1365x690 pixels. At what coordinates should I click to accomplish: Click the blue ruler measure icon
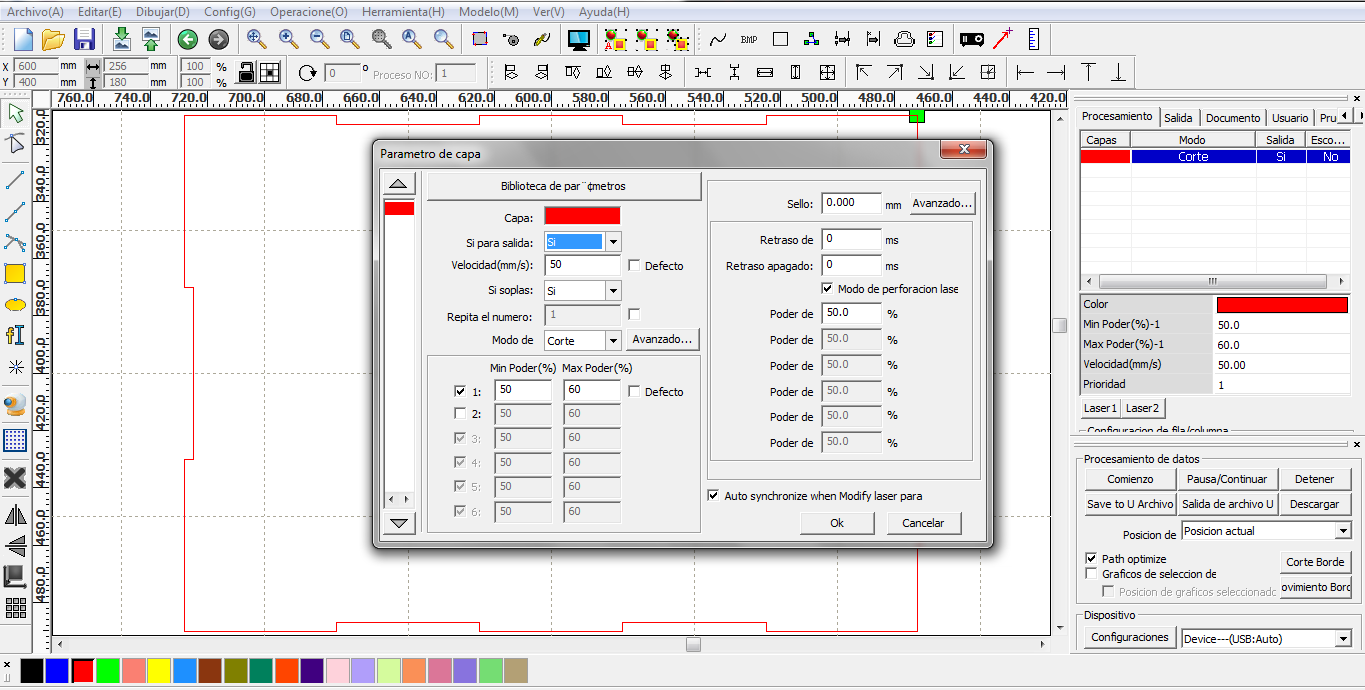coord(1033,39)
